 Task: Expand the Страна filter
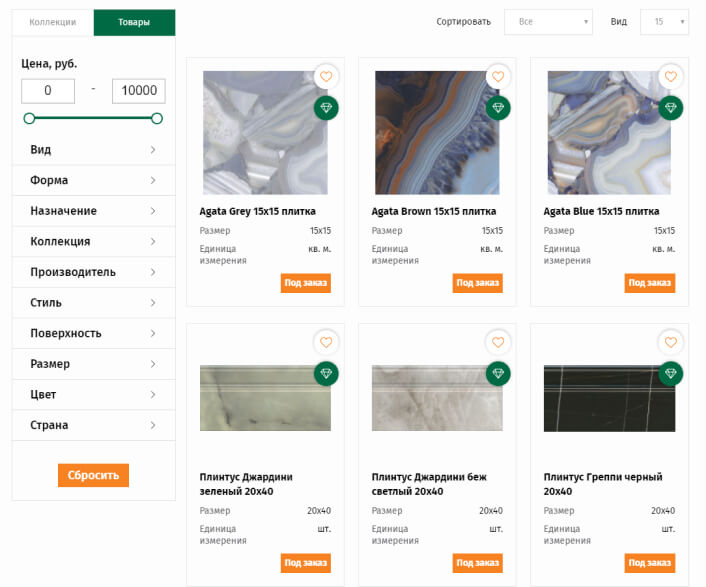point(94,425)
